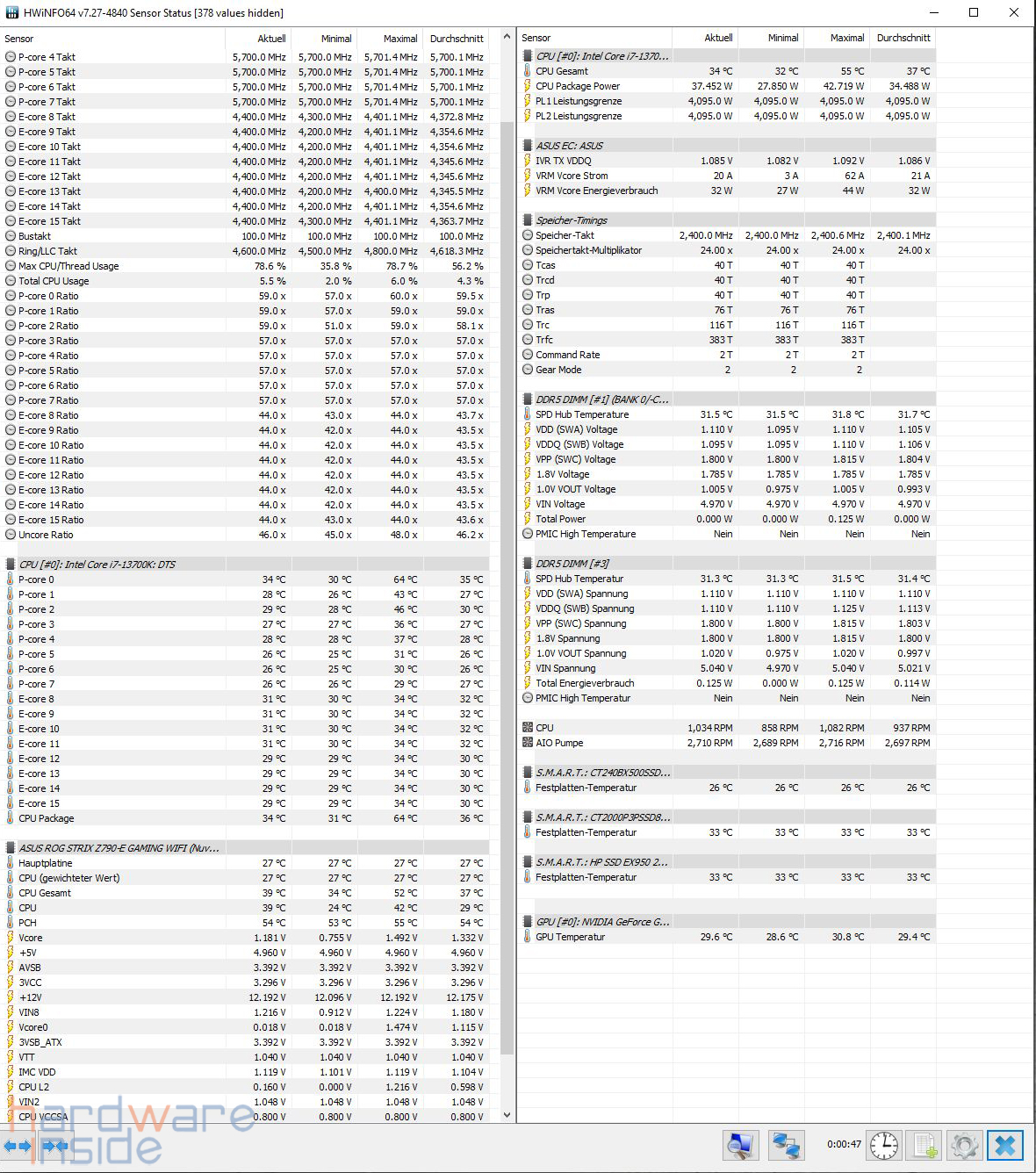
Task: Click the icon beside Command Rate
Action: 528,355
